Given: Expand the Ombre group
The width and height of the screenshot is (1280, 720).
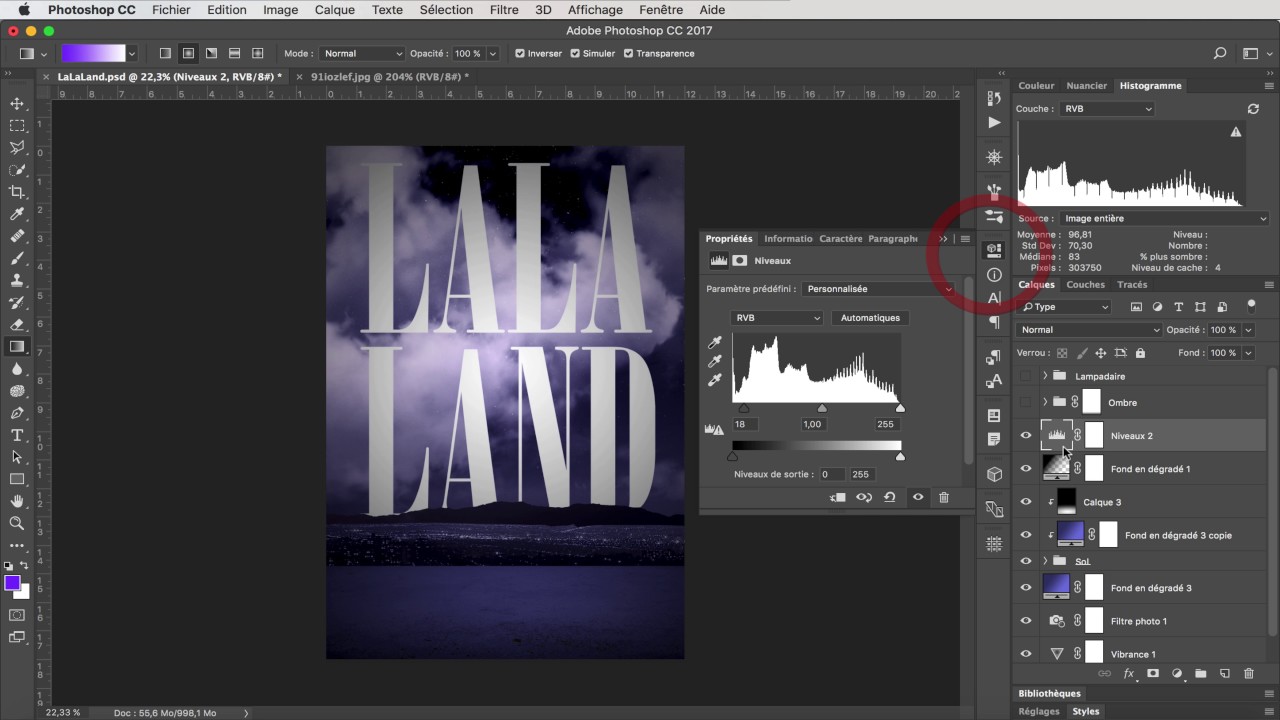Looking at the screenshot, I should [1045, 402].
